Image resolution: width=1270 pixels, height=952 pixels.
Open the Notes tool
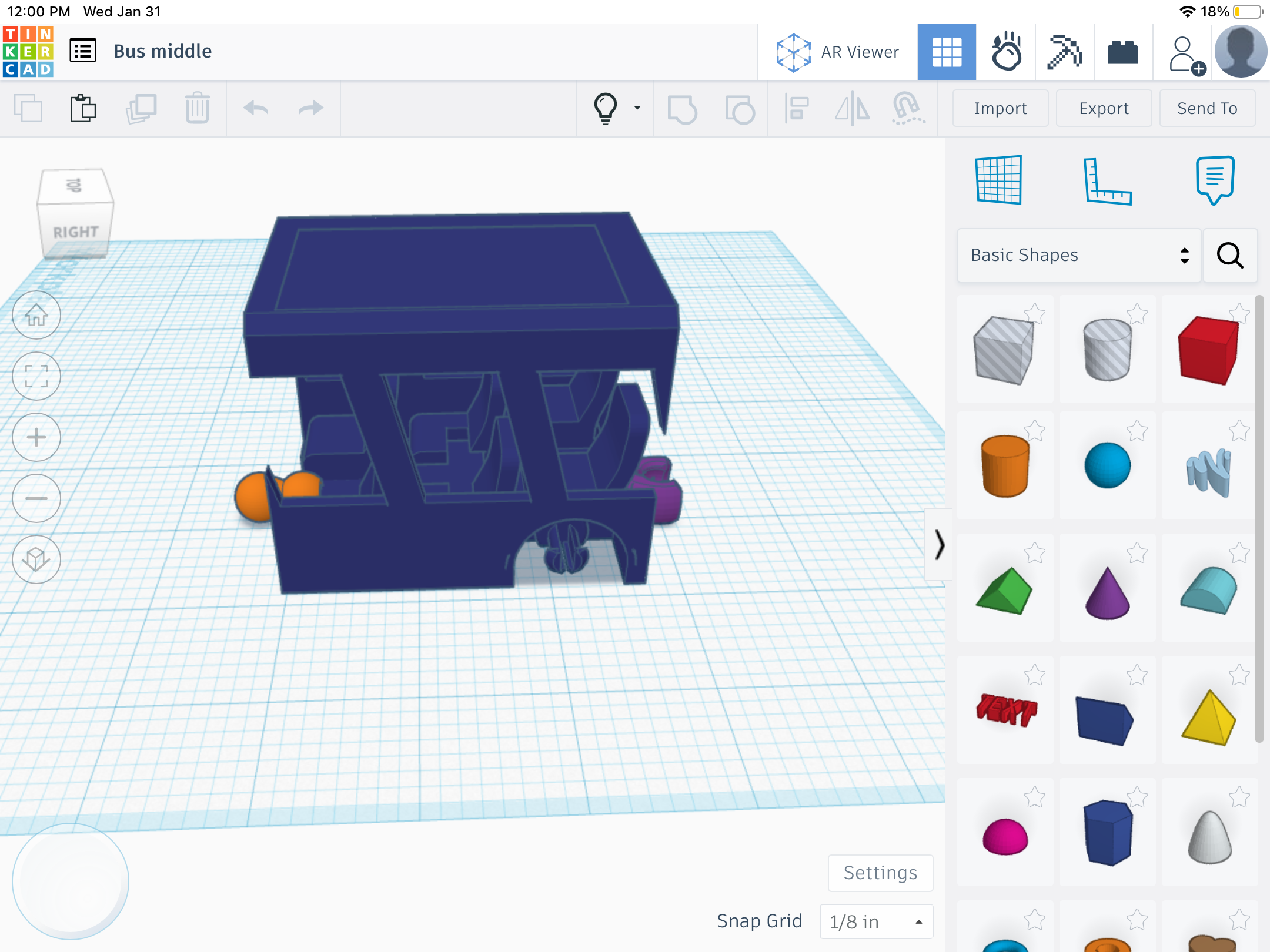point(1214,180)
